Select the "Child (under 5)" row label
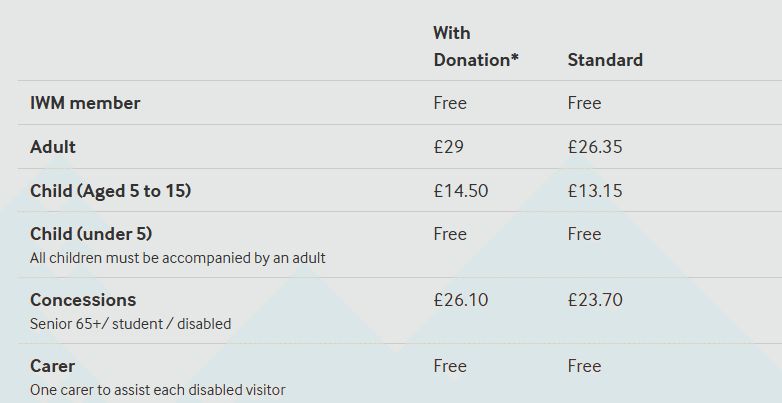The height and width of the screenshot is (403, 782). point(91,234)
